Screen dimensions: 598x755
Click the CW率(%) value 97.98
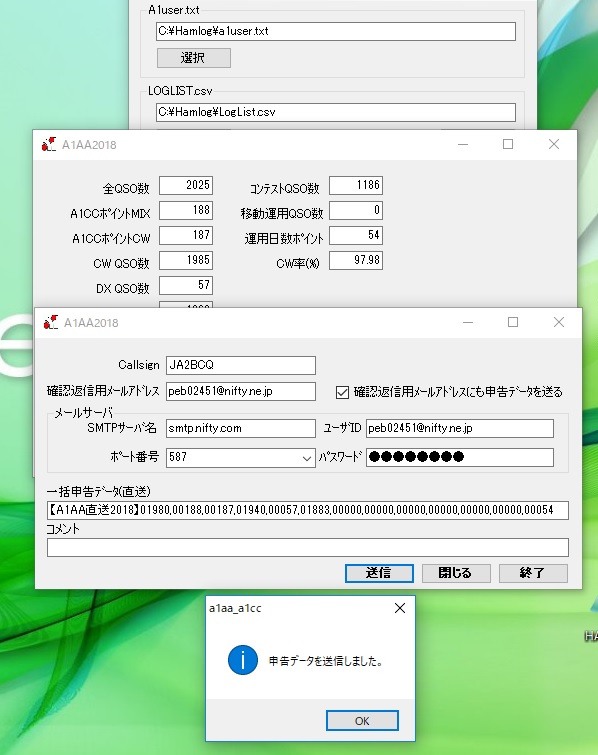point(356,260)
